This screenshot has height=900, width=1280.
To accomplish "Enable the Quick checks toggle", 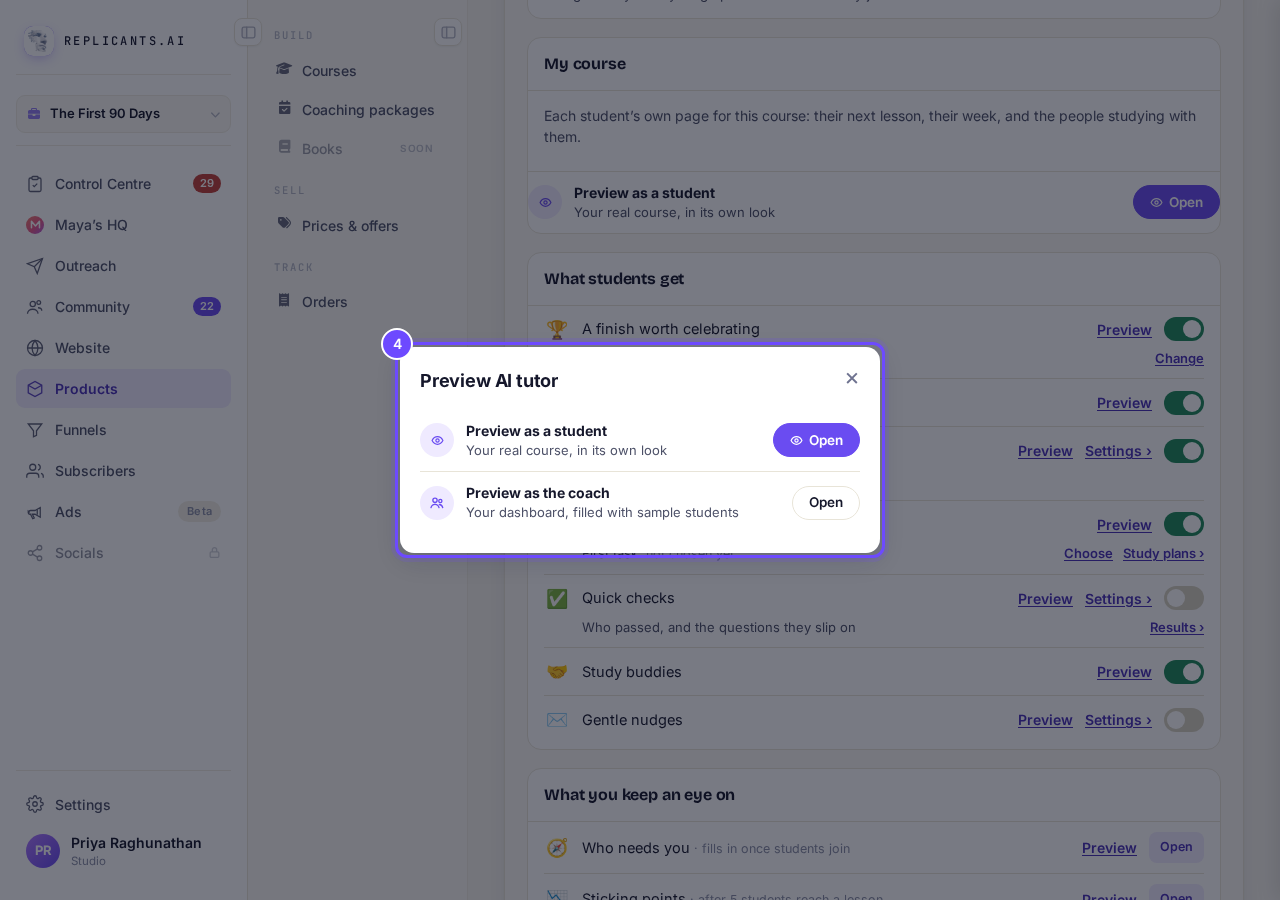I will pyautogui.click(x=1184, y=598).
